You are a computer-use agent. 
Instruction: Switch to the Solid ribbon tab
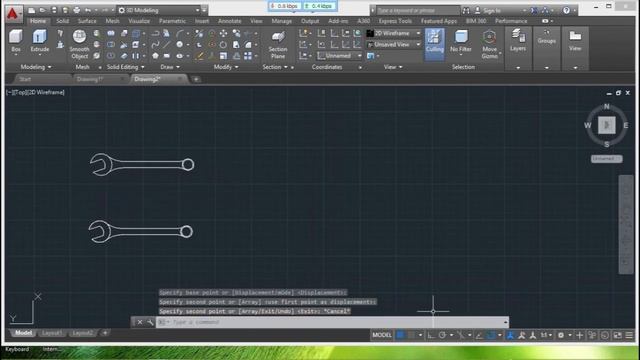(x=62, y=21)
